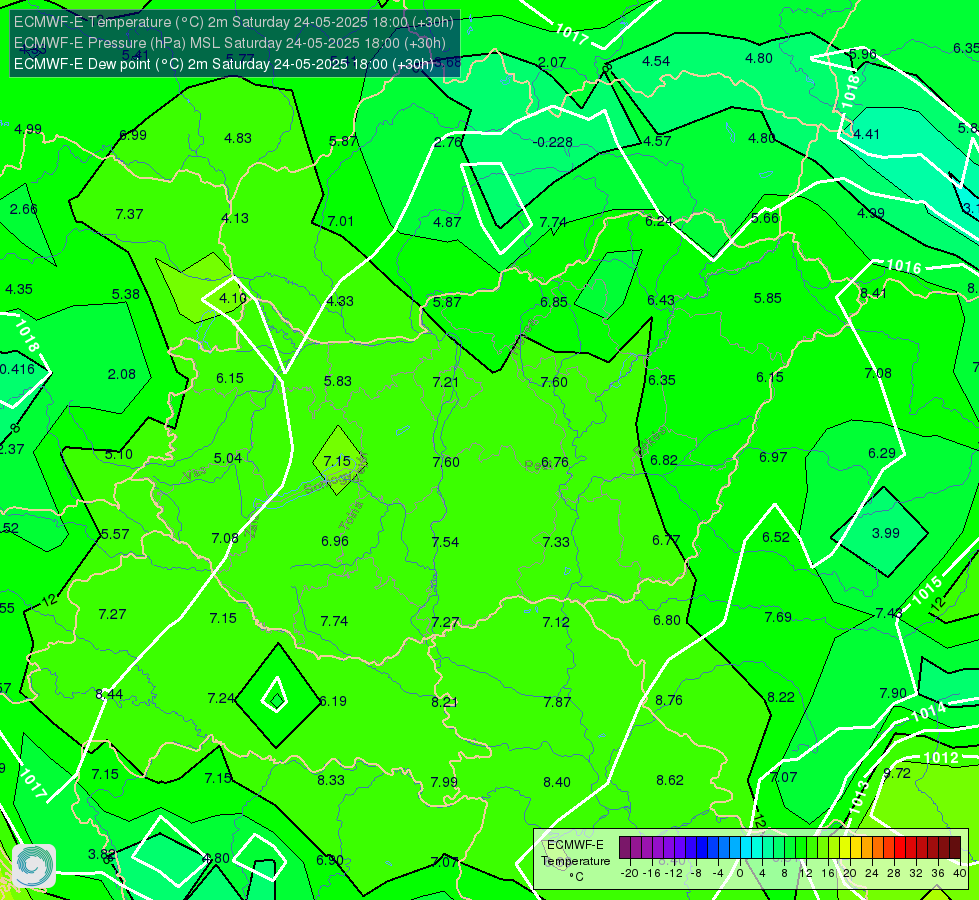
Task: Click the 0.416 dew point value
Action: pos(17,369)
